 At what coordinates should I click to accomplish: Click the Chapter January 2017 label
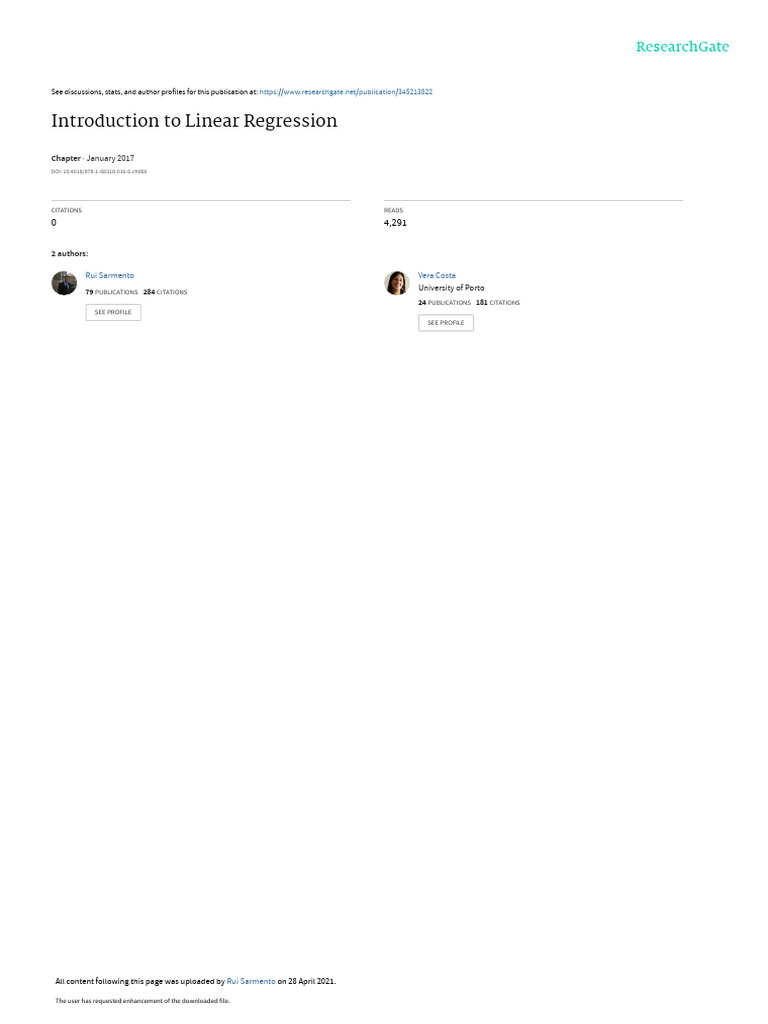tap(93, 158)
